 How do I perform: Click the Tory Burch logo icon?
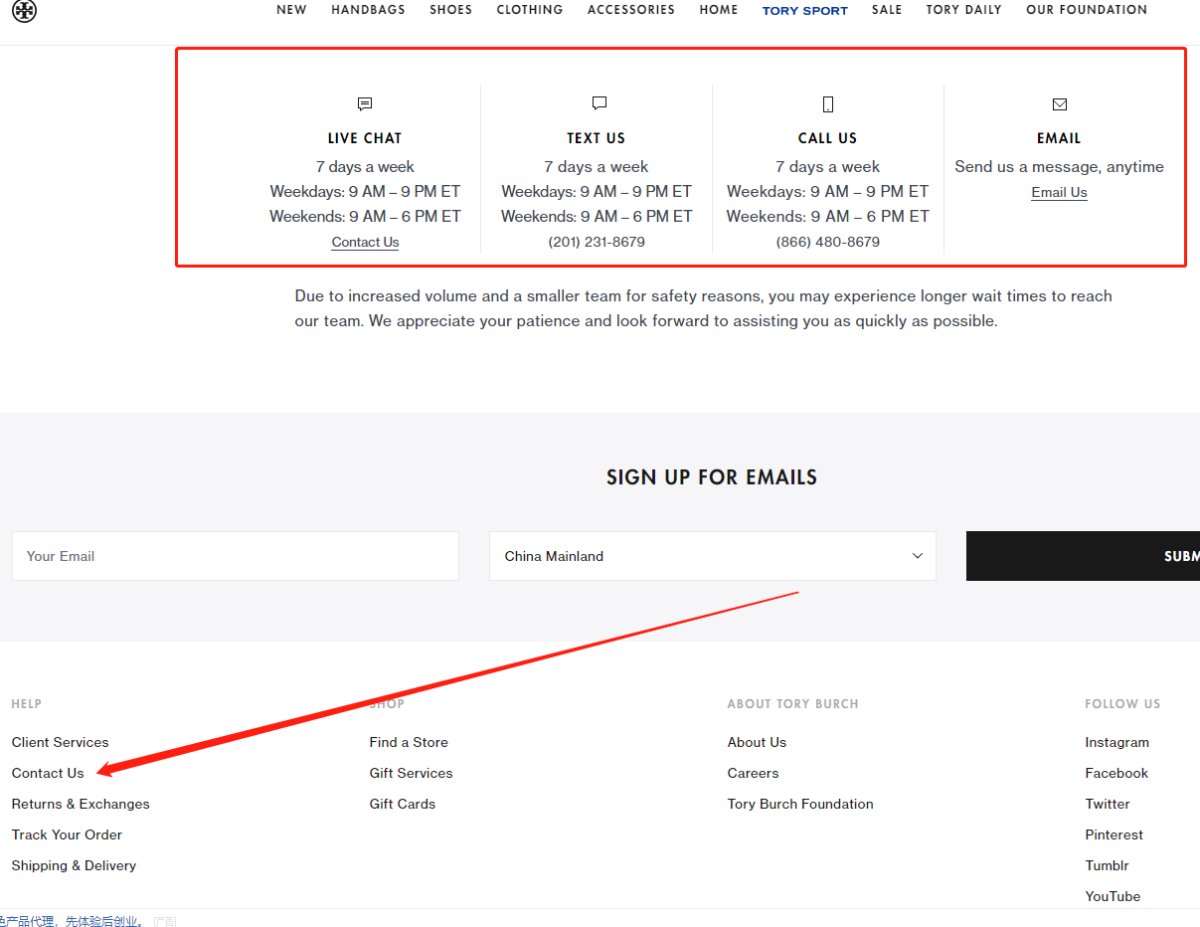click(24, 11)
